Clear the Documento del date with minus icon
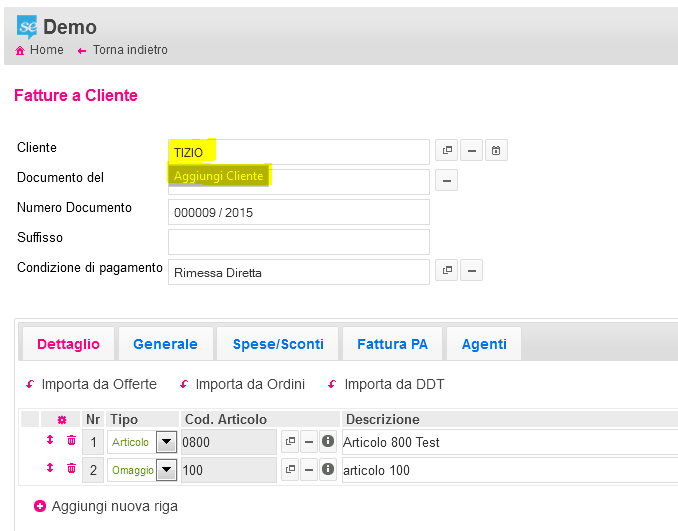 pos(447,181)
